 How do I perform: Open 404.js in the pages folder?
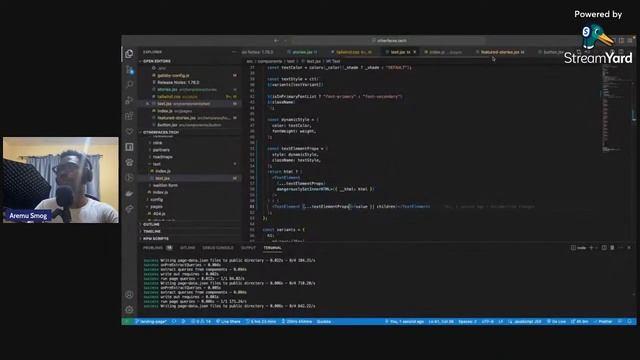[159, 213]
